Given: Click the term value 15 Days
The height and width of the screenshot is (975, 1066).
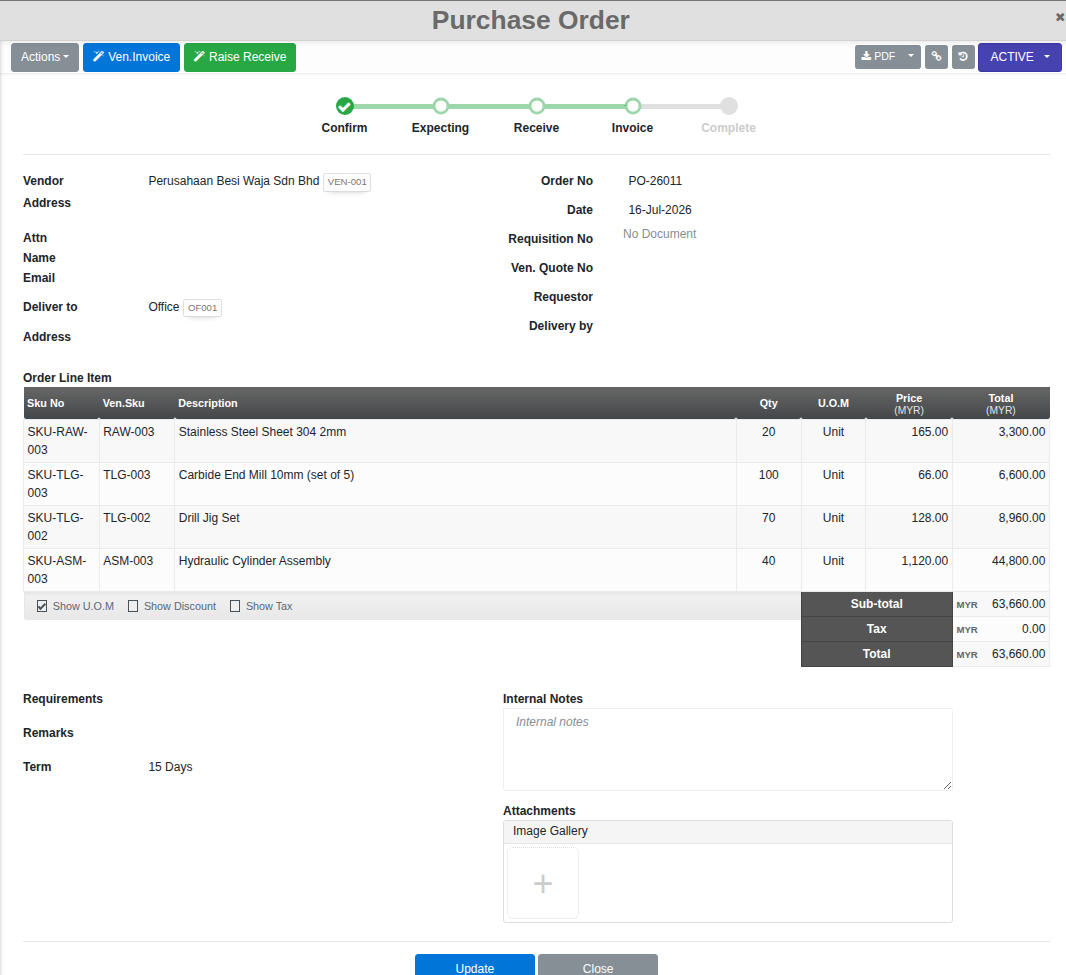Looking at the screenshot, I should click(x=171, y=767).
